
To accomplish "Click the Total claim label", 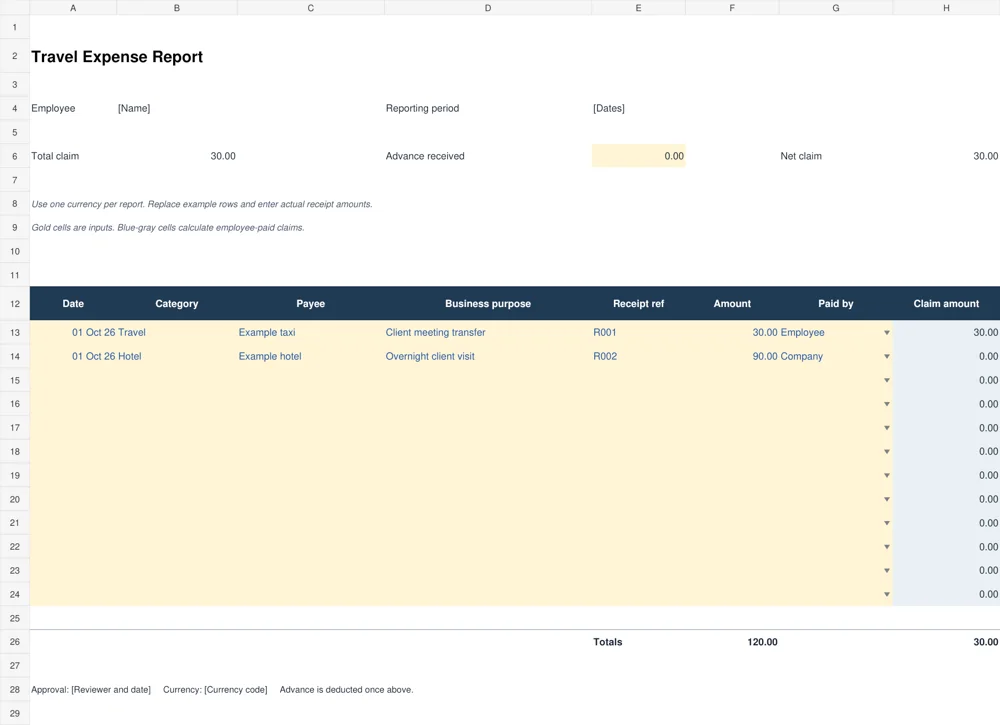I will (55, 156).
